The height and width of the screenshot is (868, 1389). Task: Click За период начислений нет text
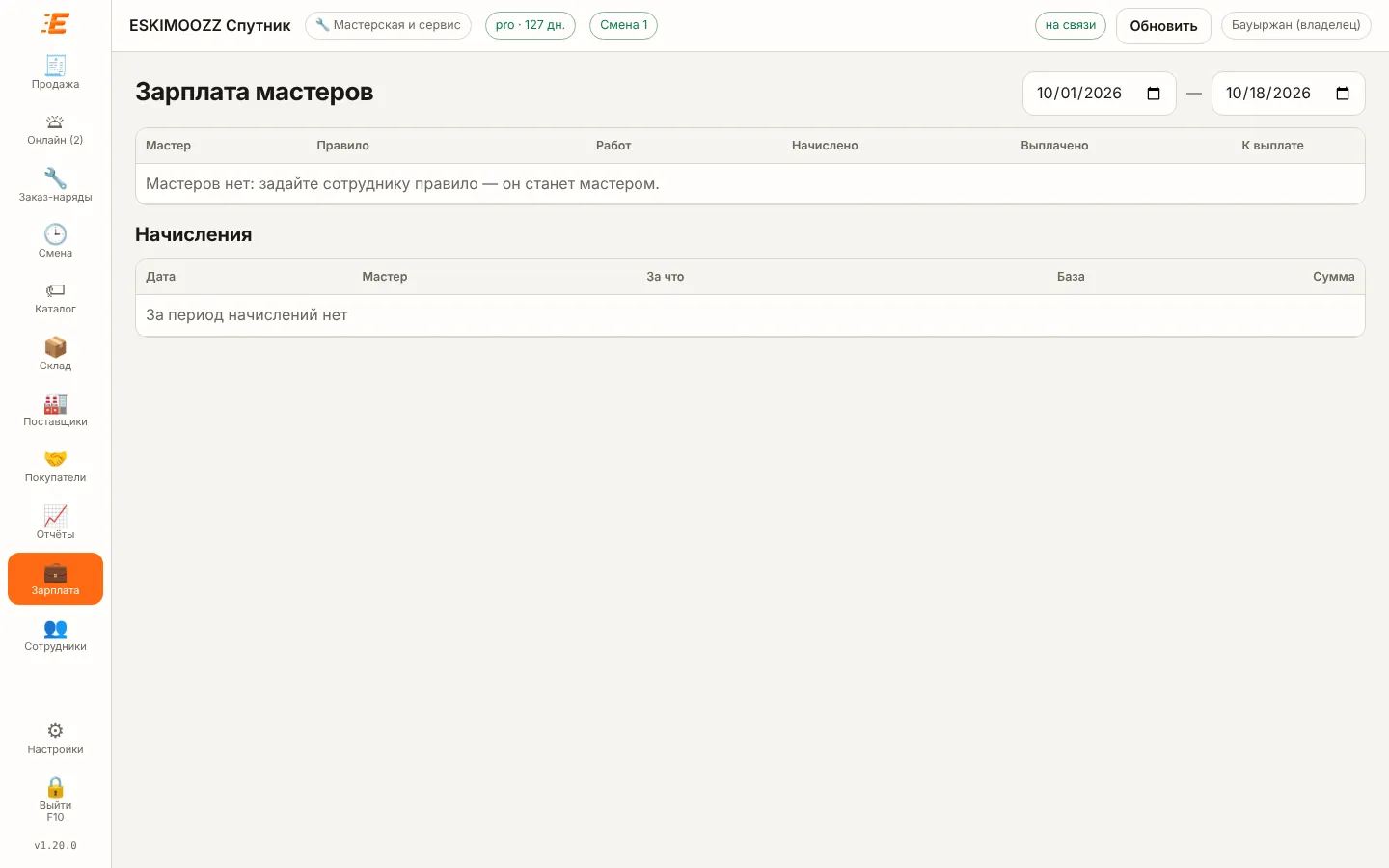tap(246, 315)
